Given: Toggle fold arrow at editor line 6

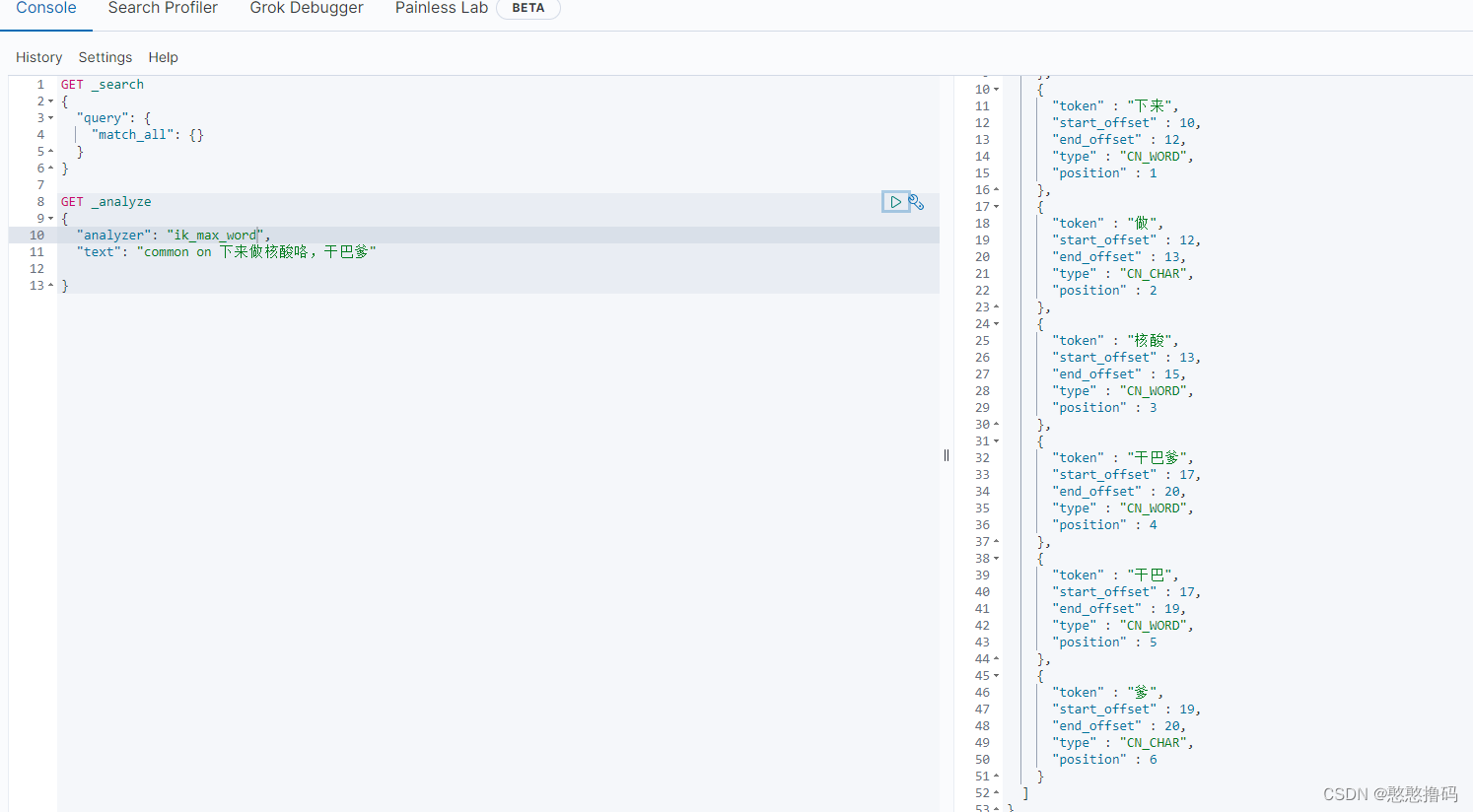Looking at the screenshot, I should click(50, 169).
